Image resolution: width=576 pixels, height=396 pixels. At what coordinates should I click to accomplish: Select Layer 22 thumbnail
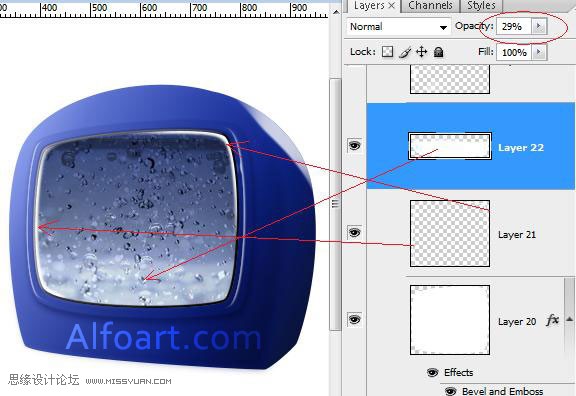[450, 146]
